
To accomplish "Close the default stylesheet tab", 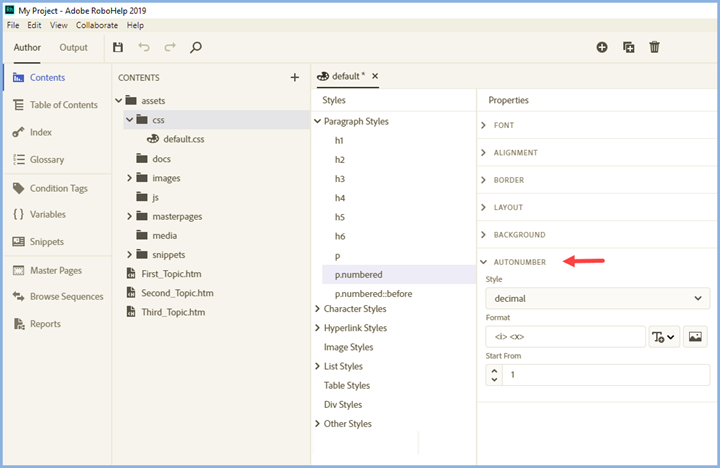I will click(x=375, y=76).
